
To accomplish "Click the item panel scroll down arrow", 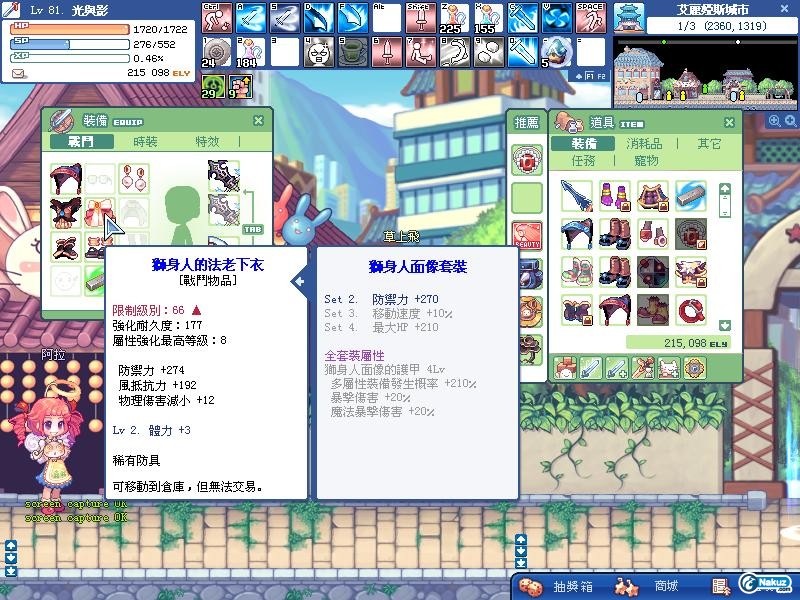I will [724, 325].
